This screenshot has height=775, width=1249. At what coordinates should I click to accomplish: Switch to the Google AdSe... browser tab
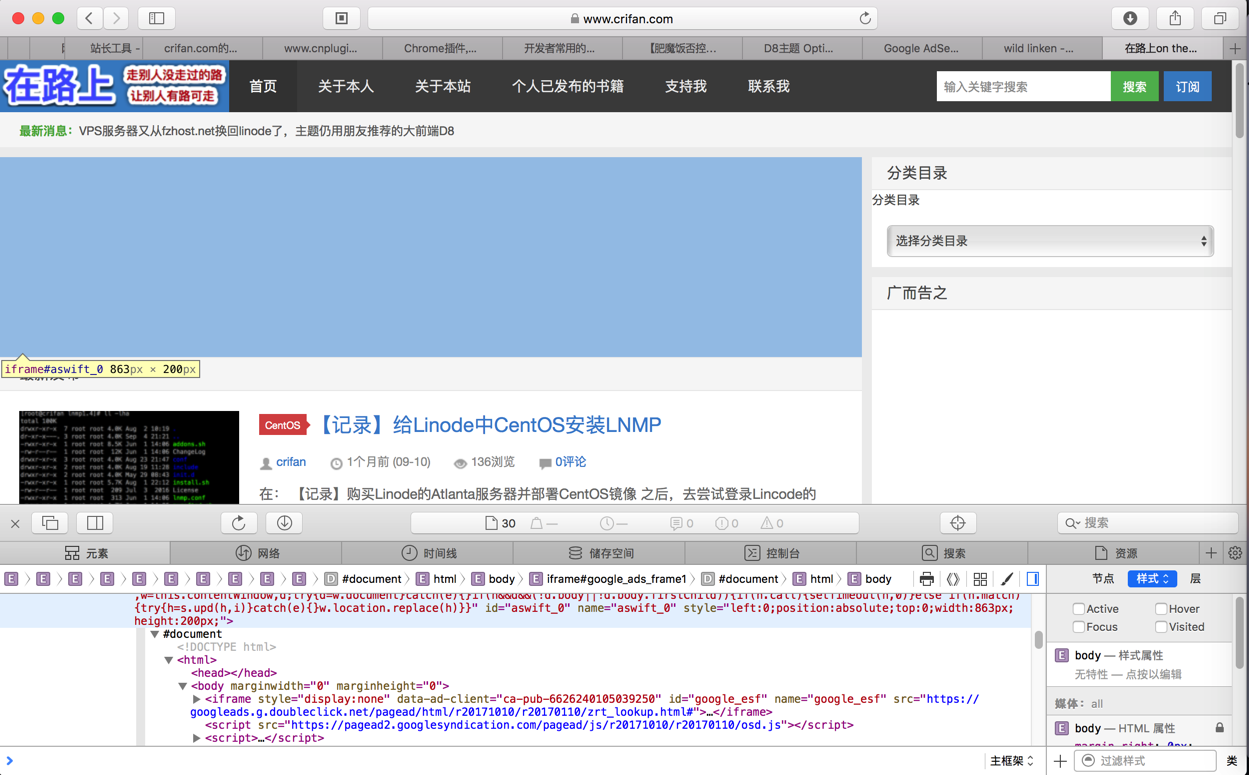pos(921,48)
